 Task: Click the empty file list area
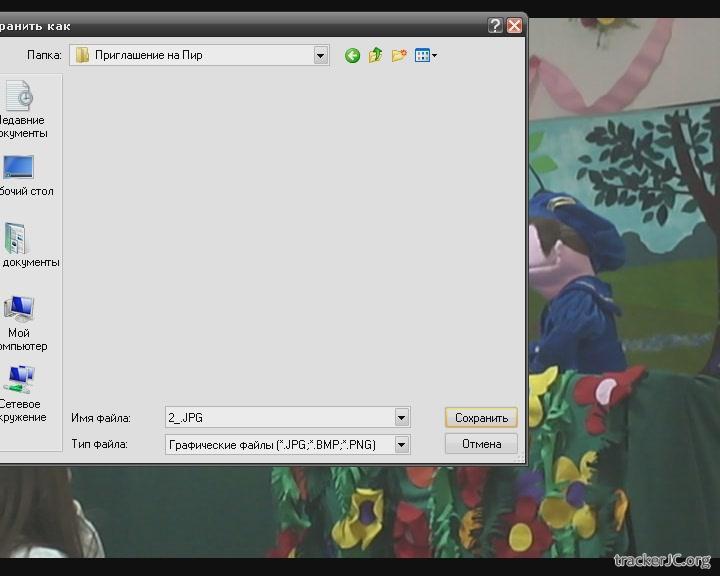point(290,230)
